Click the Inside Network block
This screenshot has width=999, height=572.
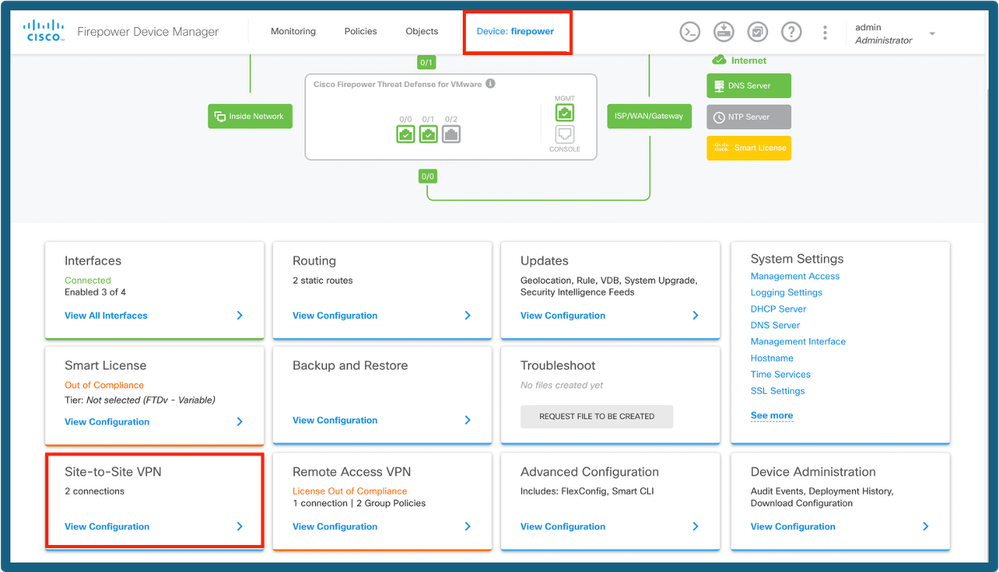pos(250,116)
